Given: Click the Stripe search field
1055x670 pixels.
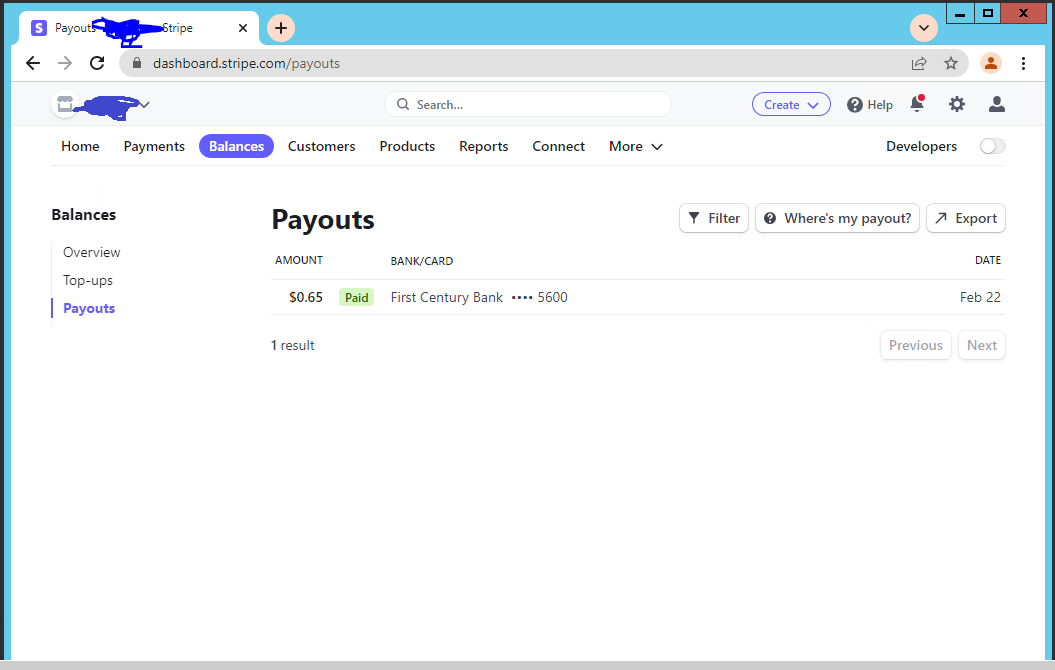Looking at the screenshot, I should click(528, 104).
